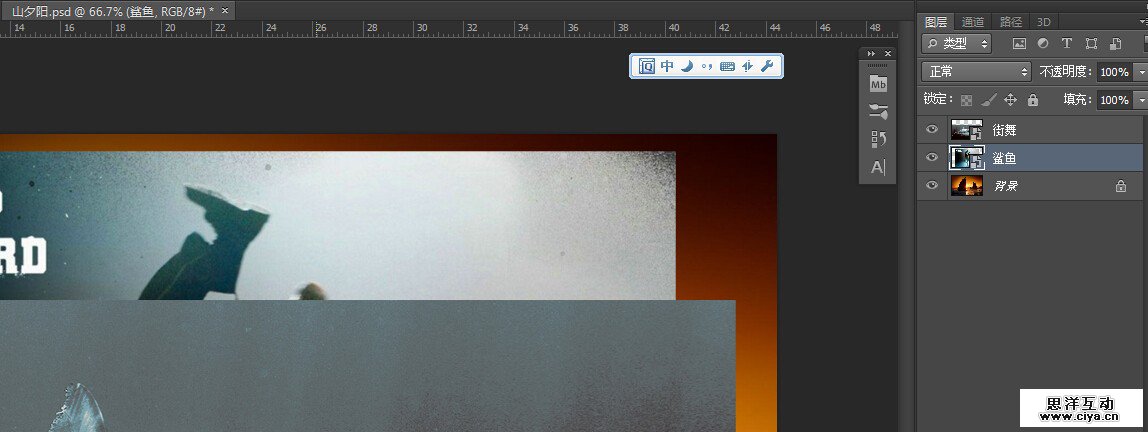
Task: Open the Character panel icon
Action: pos(878,167)
